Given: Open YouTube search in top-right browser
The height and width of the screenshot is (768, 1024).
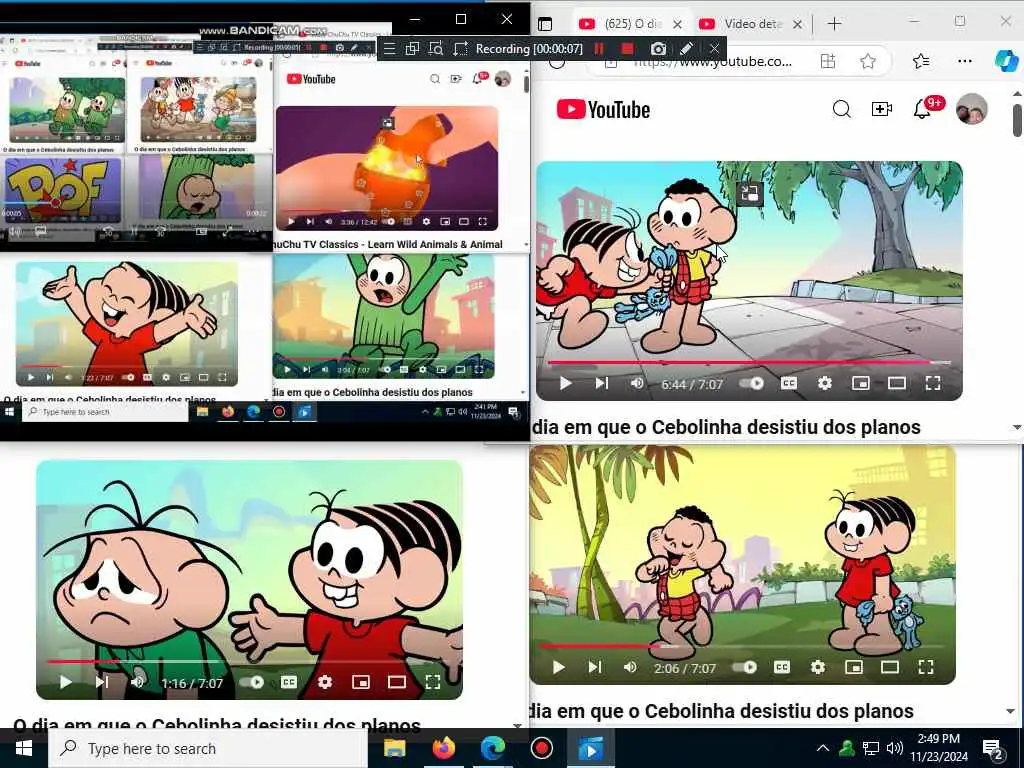Looking at the screenshot, I should [x=842, y=109].
